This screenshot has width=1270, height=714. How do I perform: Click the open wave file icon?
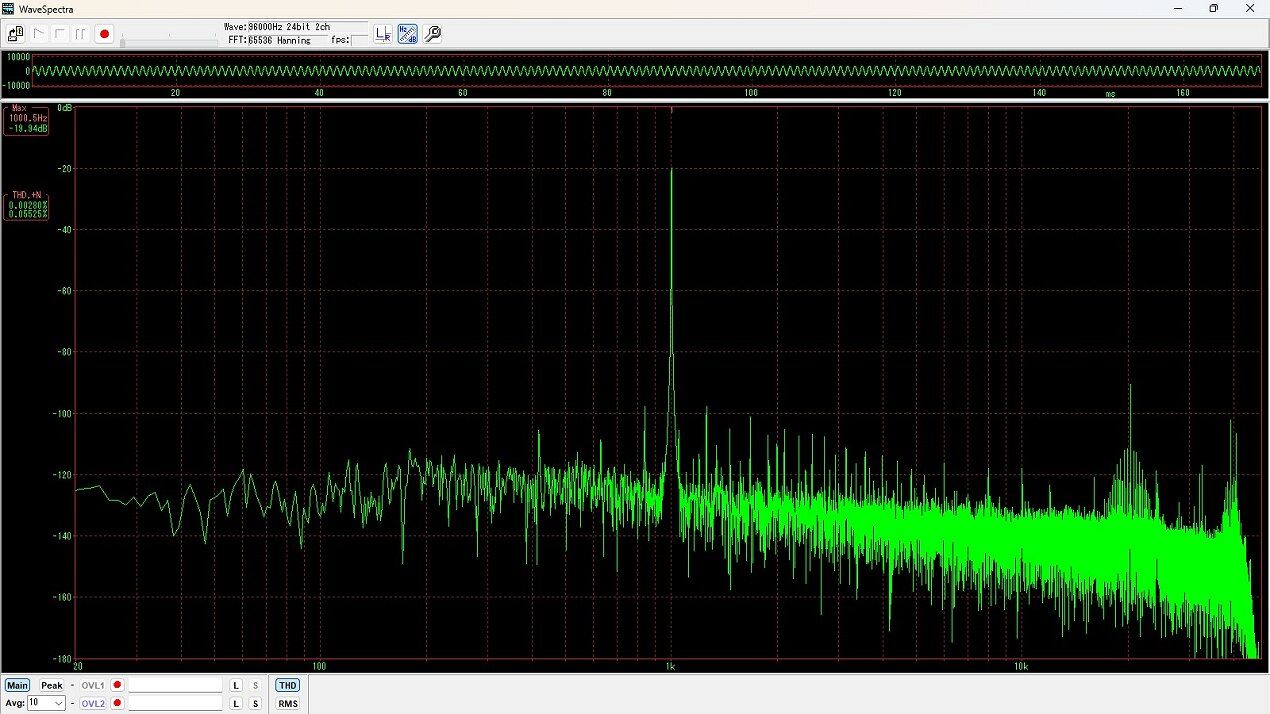(x=16, y=34)
